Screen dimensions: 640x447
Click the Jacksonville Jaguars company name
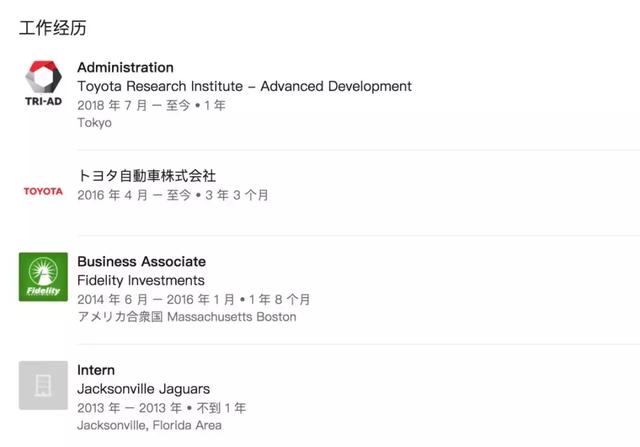pos(143,389)
